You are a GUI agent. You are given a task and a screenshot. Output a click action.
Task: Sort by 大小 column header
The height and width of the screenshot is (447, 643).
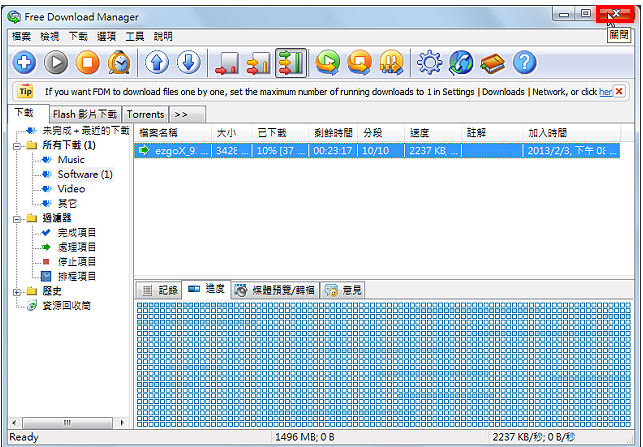coord(232,132)
